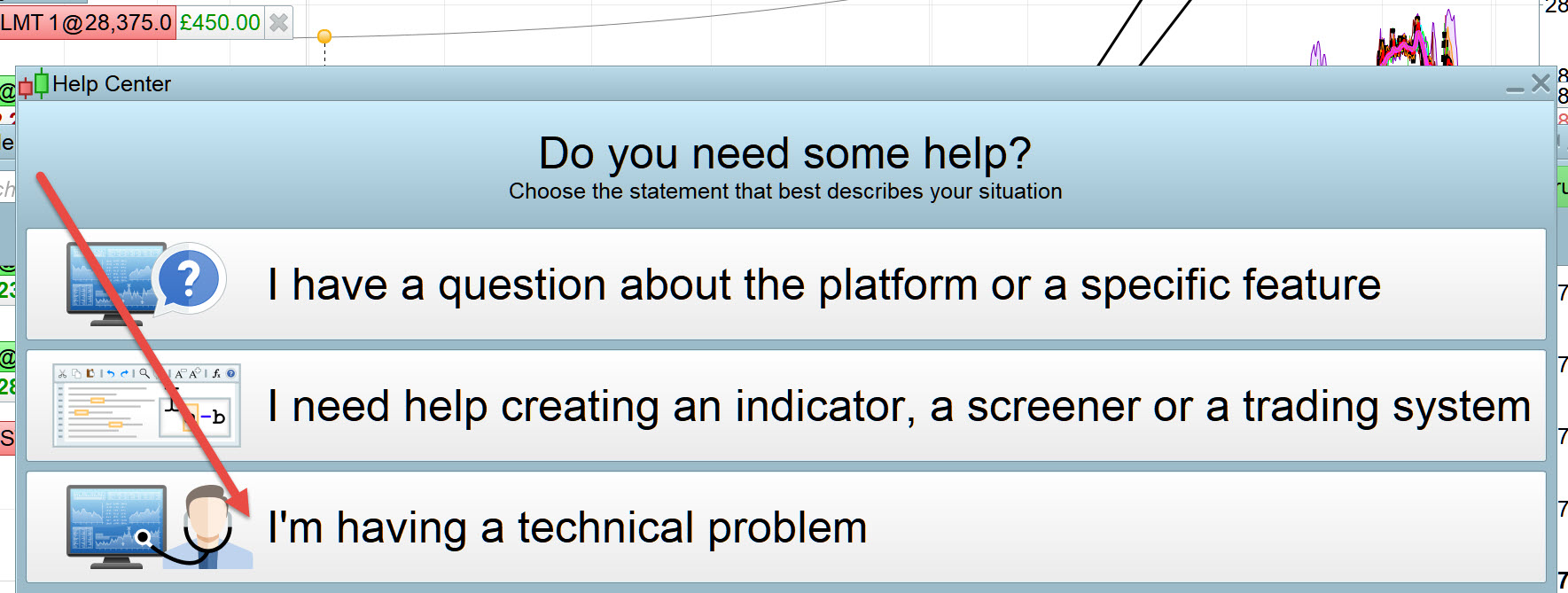The image size is (1568, 593).
Task: Click the £450.00 order value label
Action: point(220,23)
